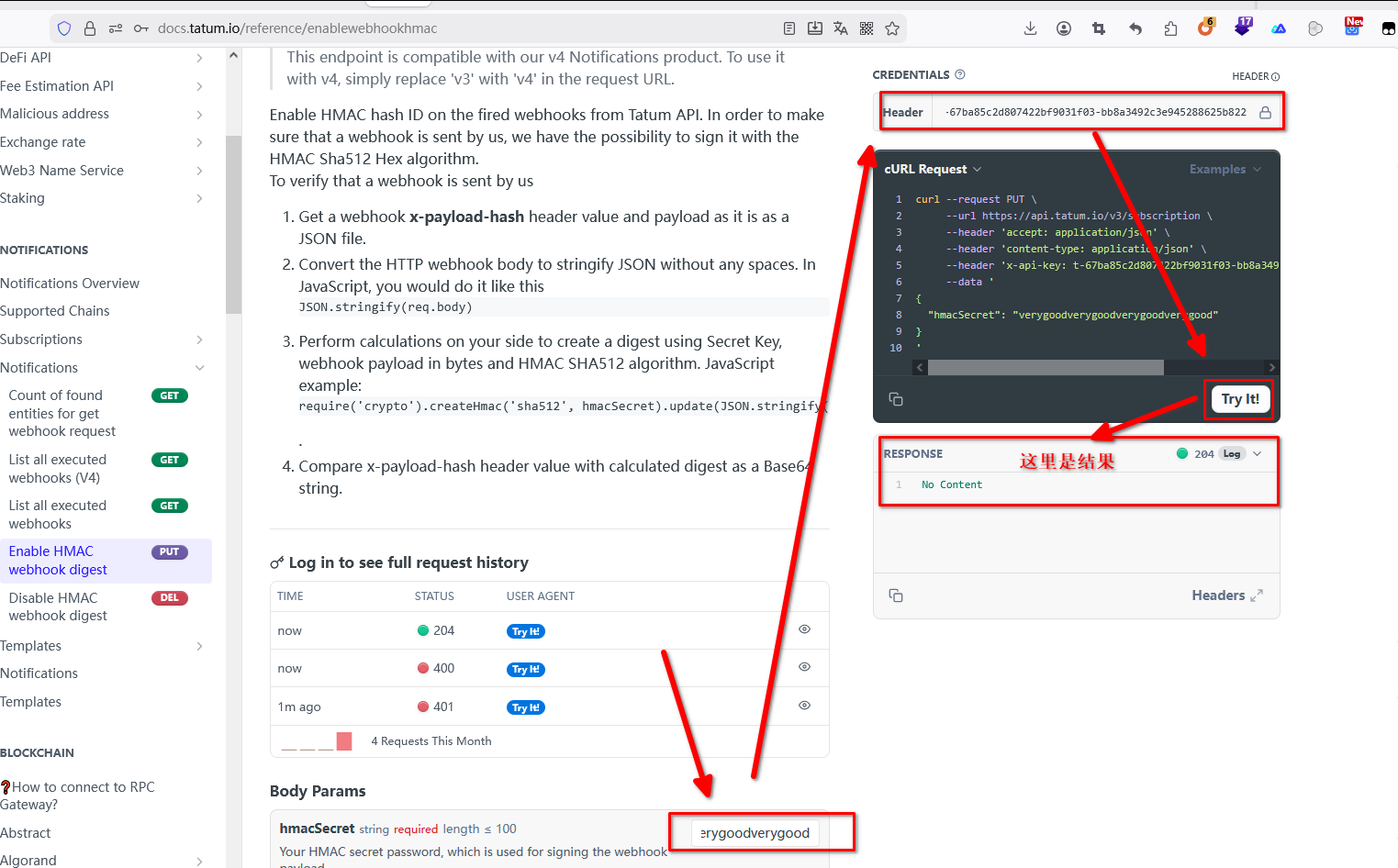Expand the Subscriptions sidebar section

coord(199,339)
